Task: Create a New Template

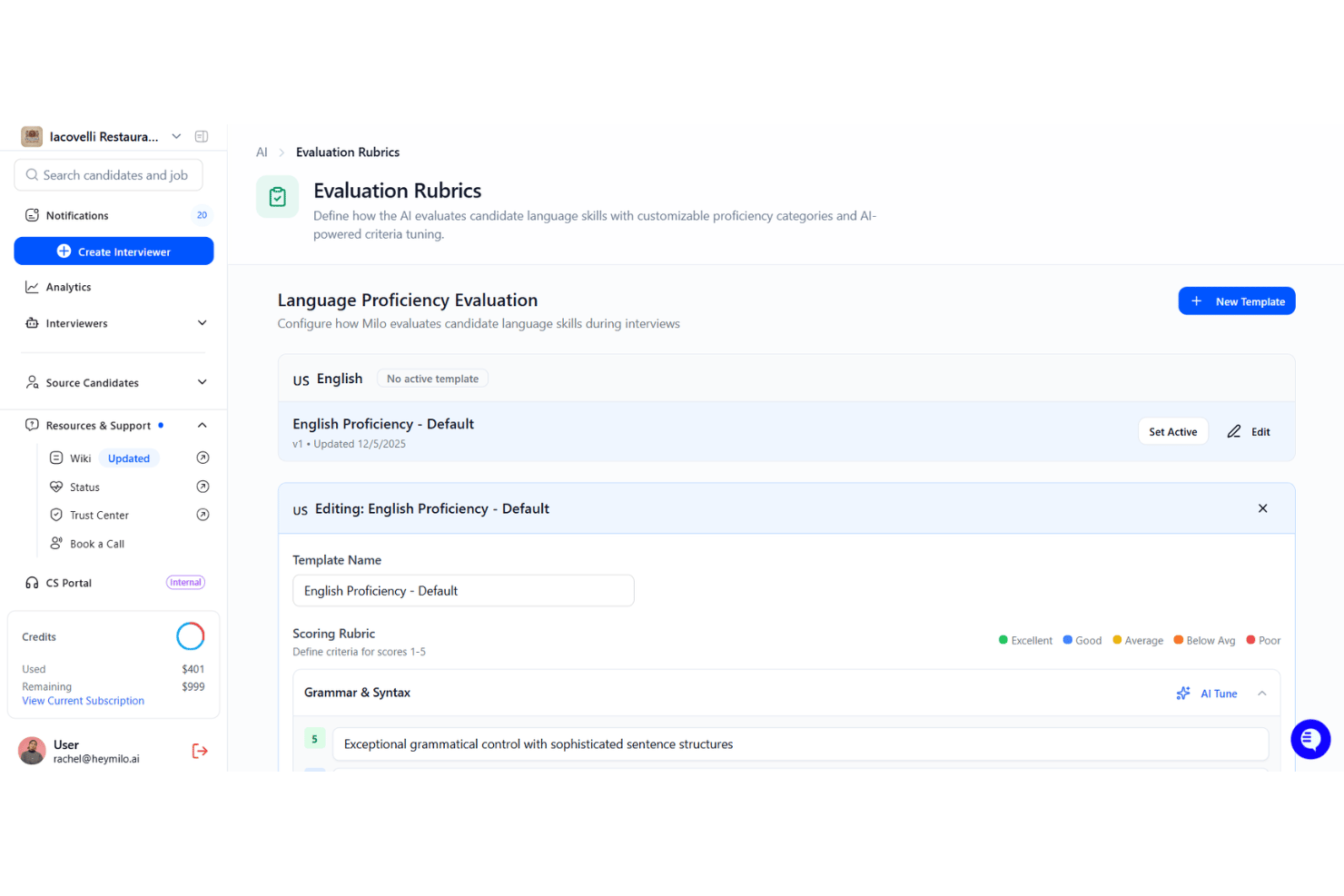Action: pos(1237,301)
